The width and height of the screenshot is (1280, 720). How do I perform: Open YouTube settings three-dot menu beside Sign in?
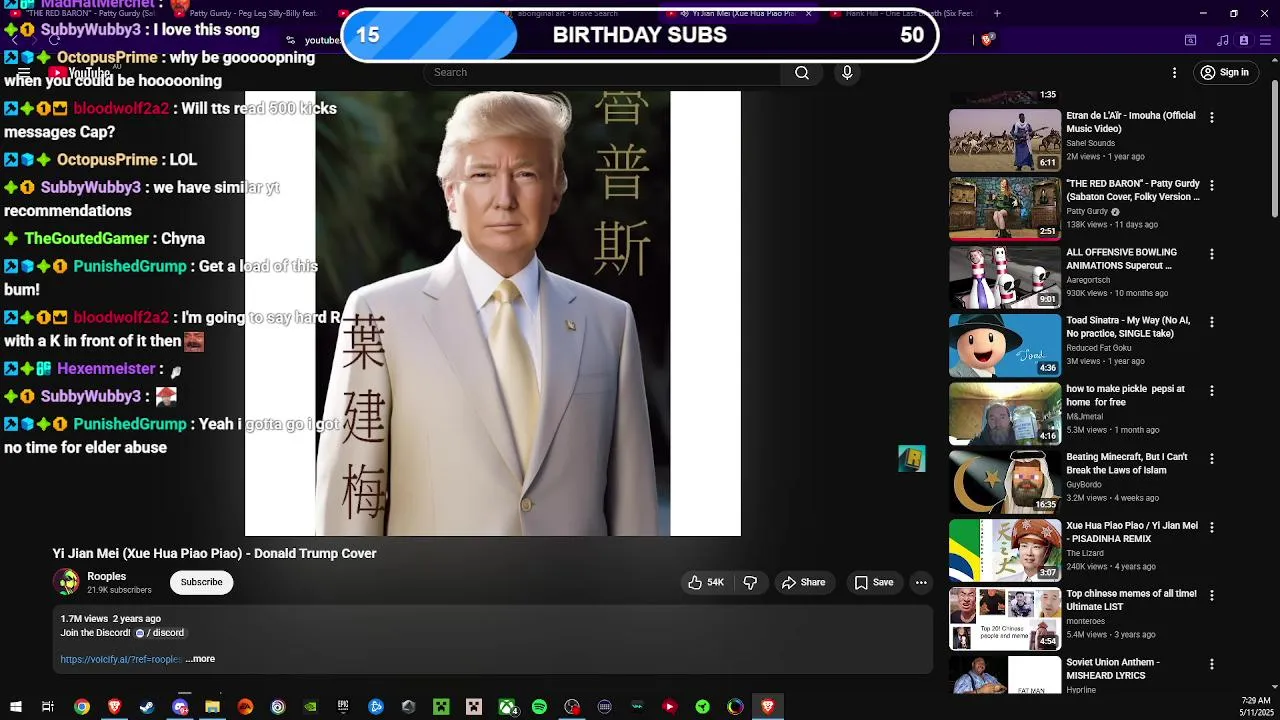coord(1175,73)
